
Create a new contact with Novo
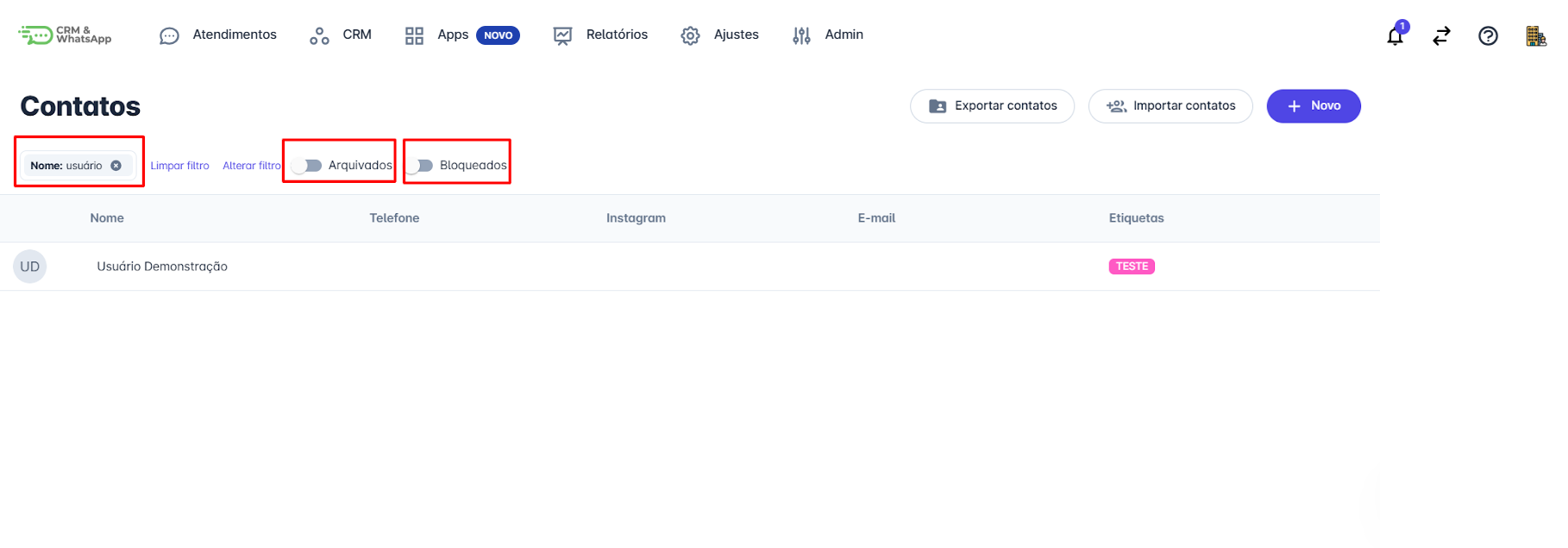pos(1313,106)
